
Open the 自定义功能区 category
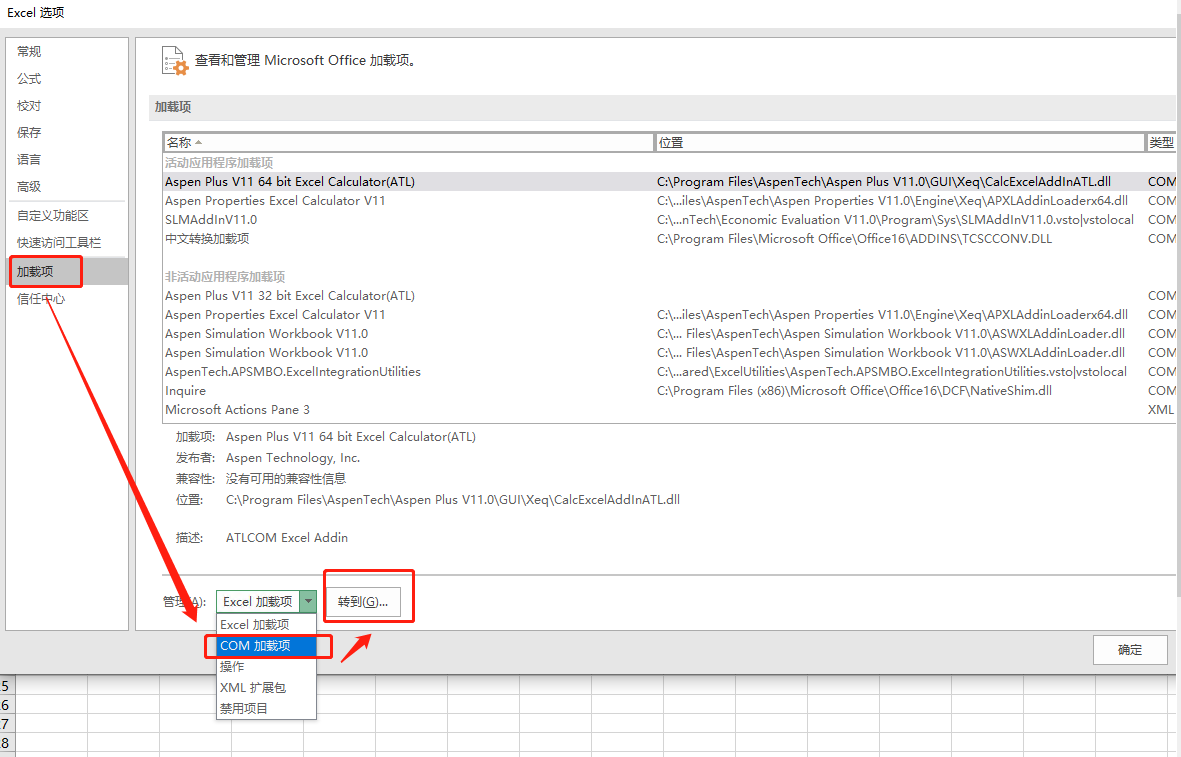pos(67,215)
